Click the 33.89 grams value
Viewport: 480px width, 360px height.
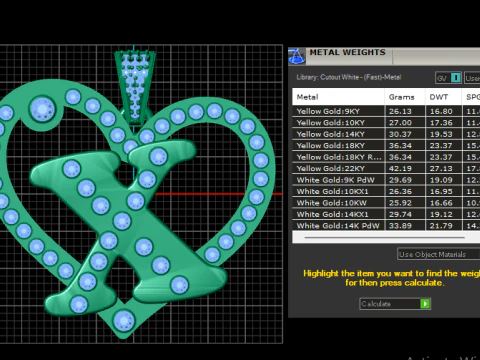(400, 226)
